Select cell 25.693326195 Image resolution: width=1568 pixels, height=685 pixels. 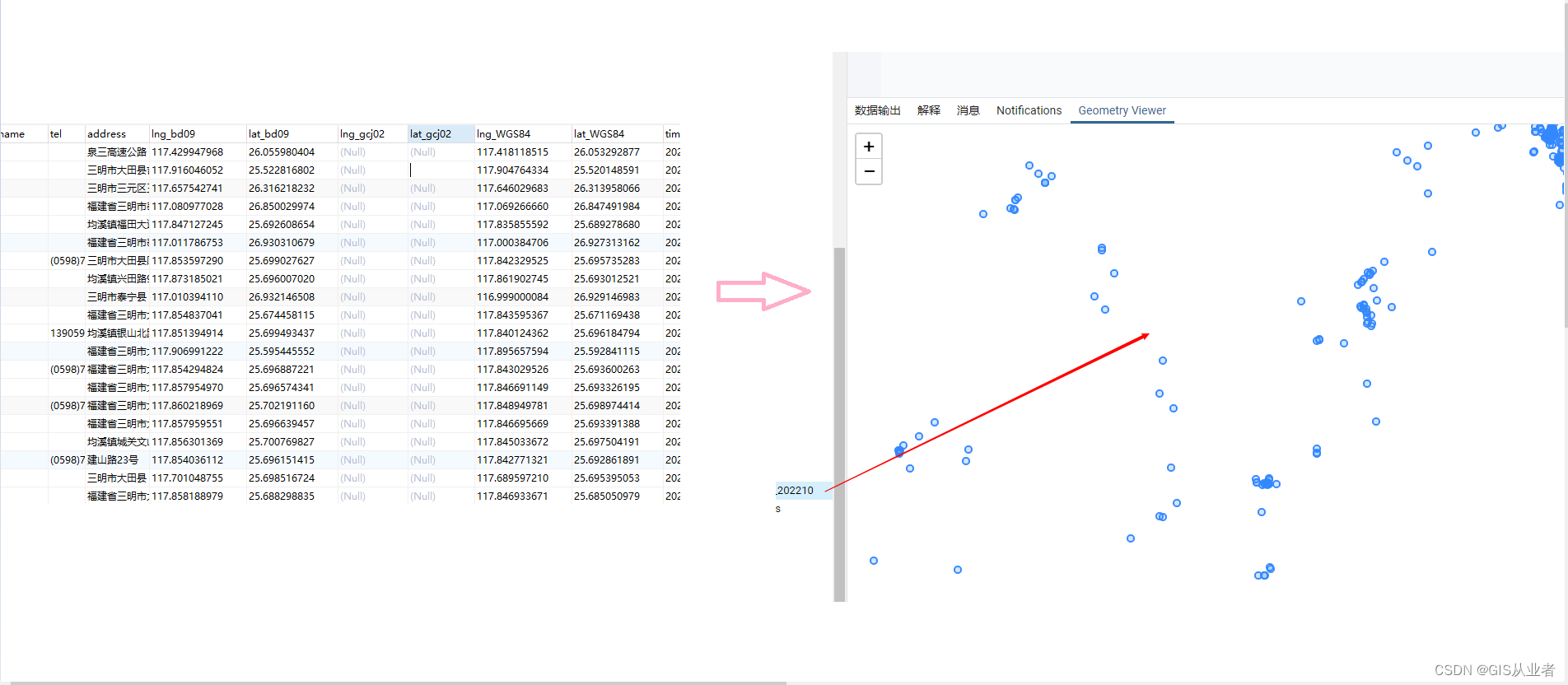pos(618,388)
